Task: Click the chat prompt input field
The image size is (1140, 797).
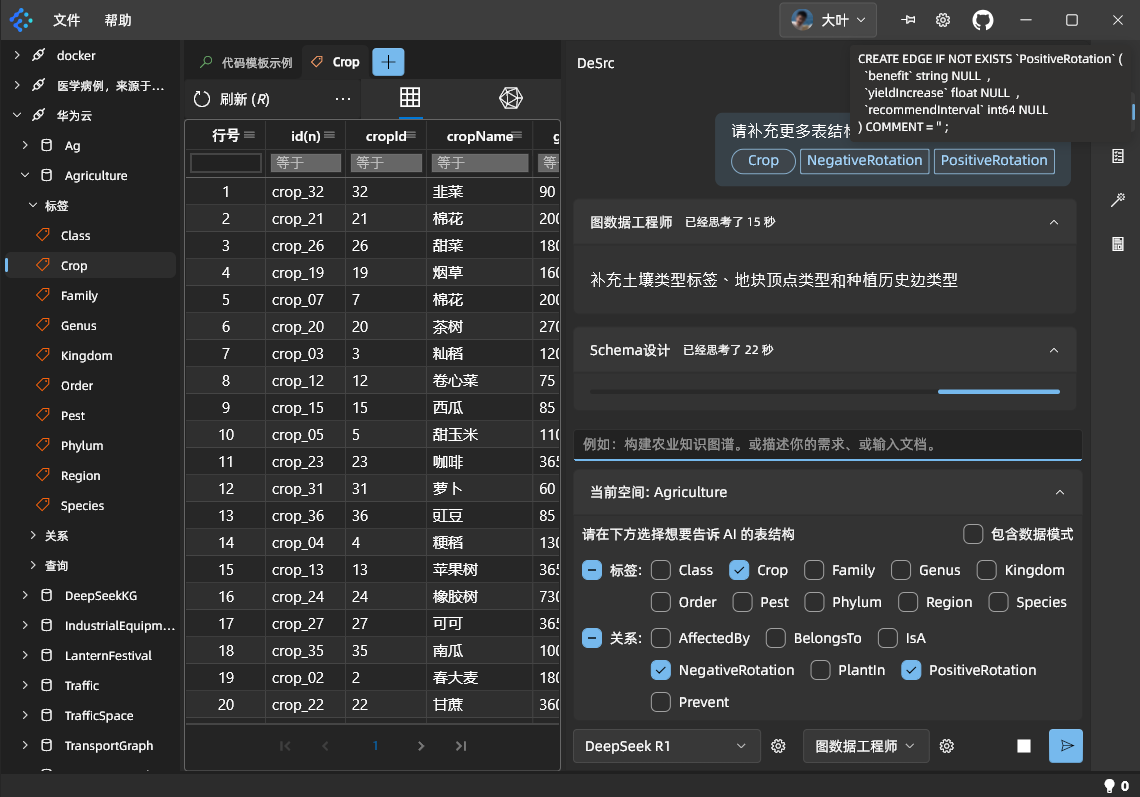Action: 827,444
